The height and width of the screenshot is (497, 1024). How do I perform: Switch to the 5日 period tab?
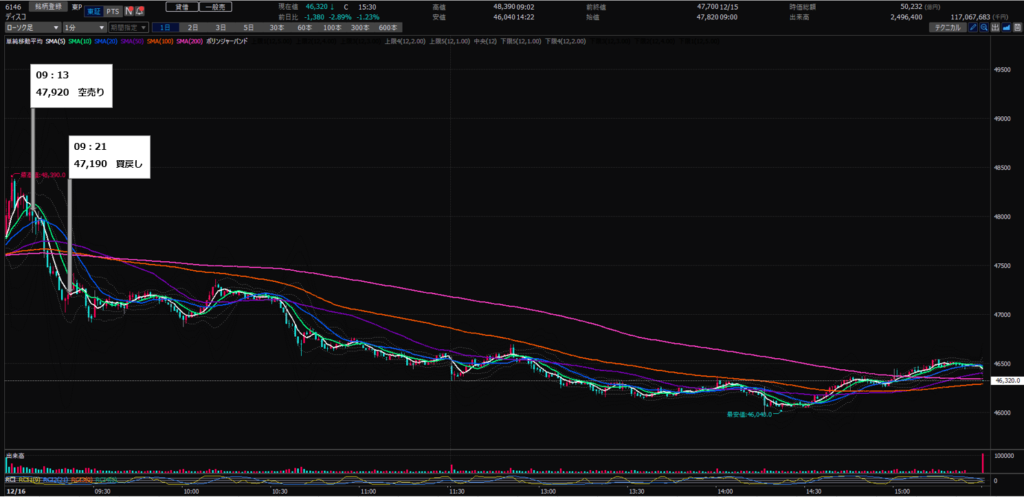tap(248, 27)
